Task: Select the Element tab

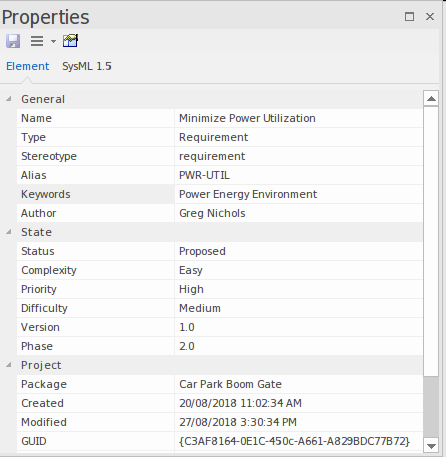Action: [28, 66]
